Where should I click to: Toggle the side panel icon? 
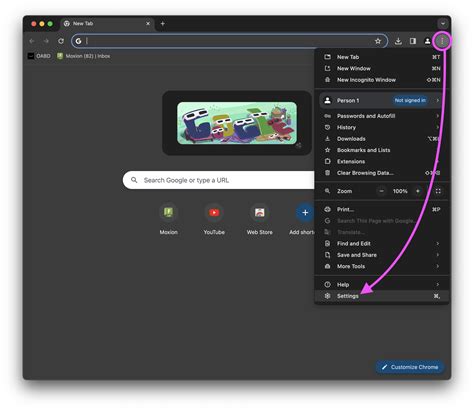413,41
